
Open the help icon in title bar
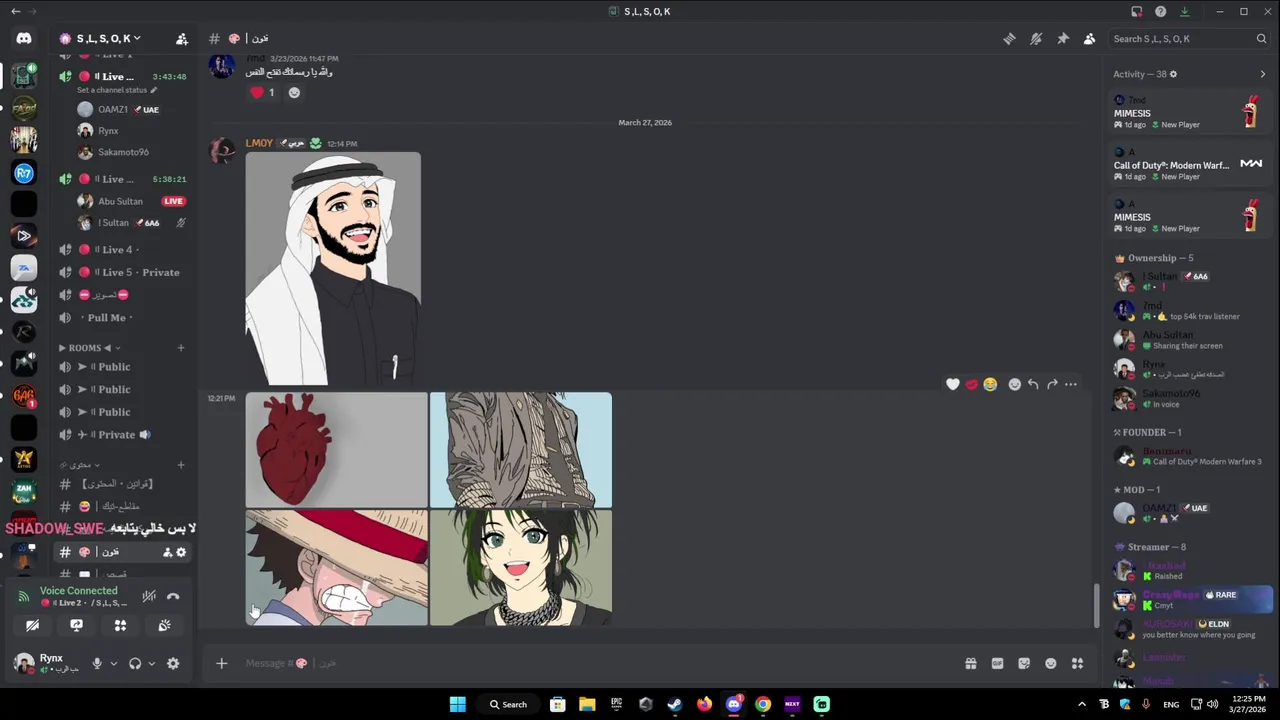tap(1161, 11)
